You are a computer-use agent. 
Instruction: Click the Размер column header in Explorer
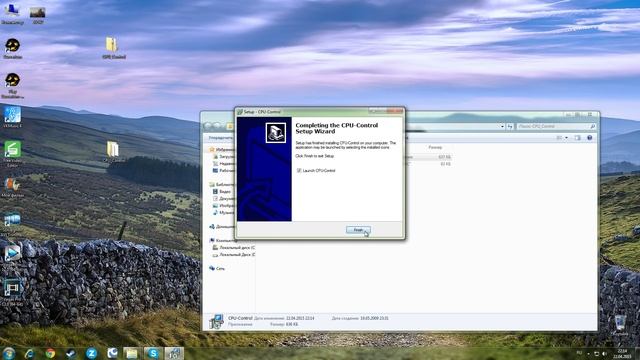pyautogui.click(x=435, y=147)
